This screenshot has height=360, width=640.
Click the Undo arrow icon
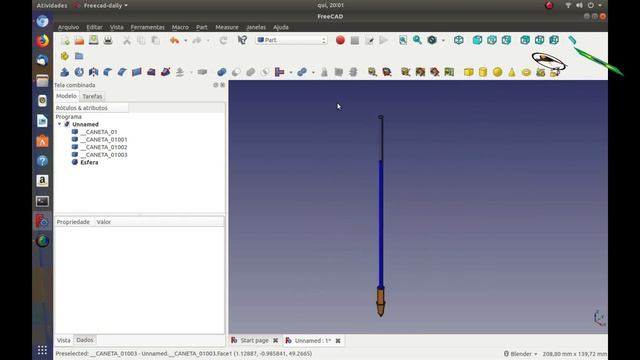175,40
